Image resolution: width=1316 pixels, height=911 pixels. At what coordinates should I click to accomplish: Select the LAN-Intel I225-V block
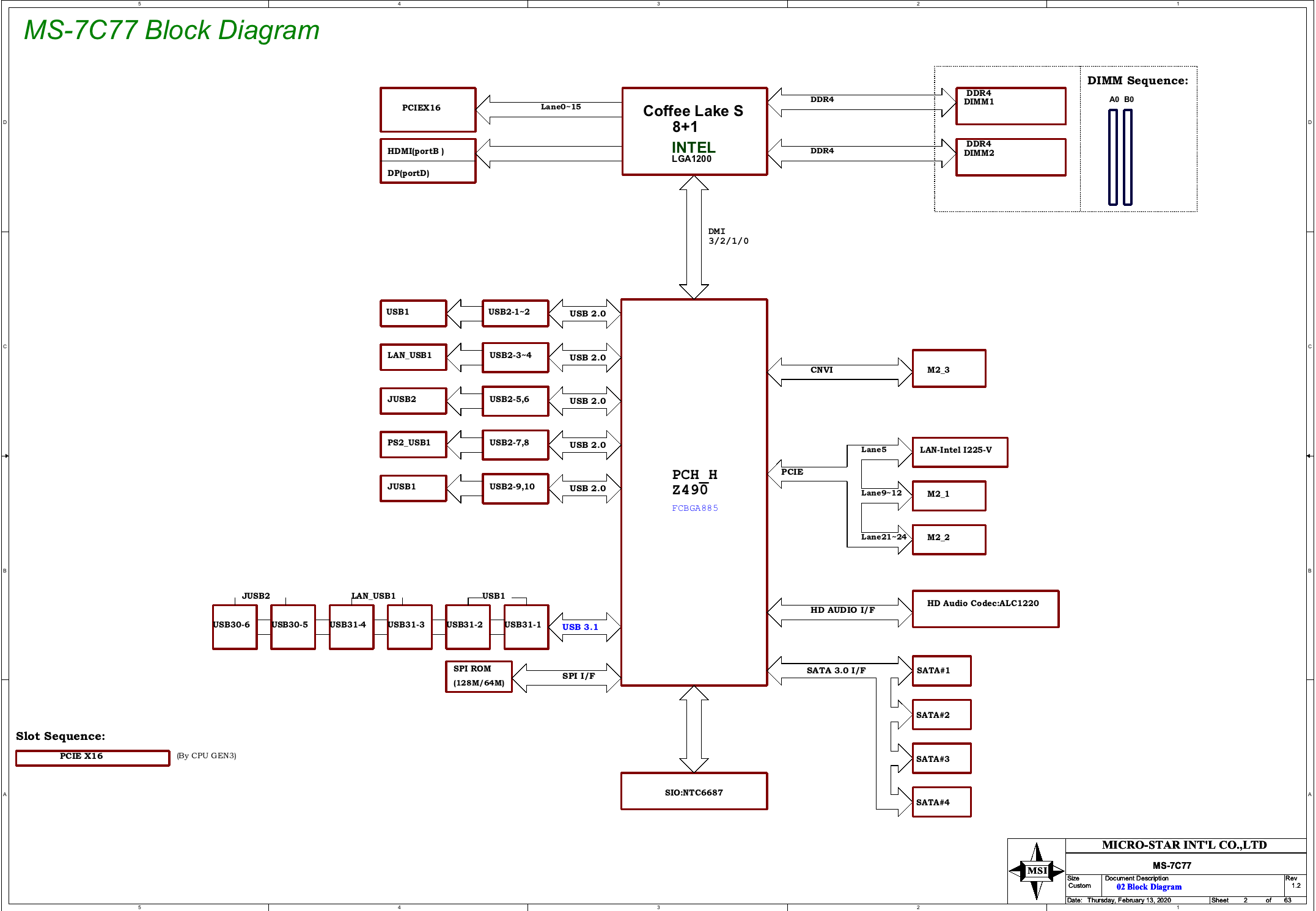point(960,452)
